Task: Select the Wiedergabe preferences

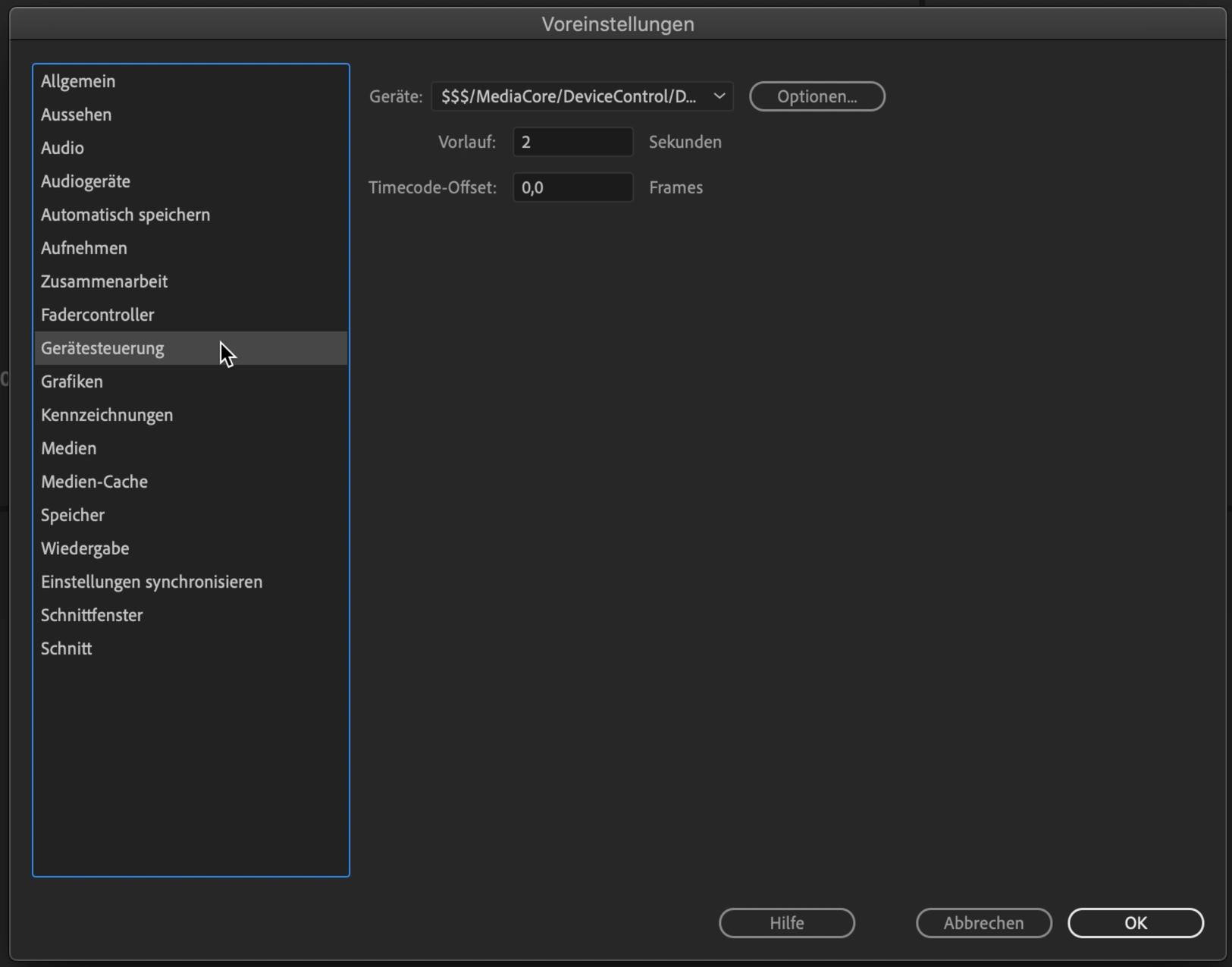Action: pos(85,548)
